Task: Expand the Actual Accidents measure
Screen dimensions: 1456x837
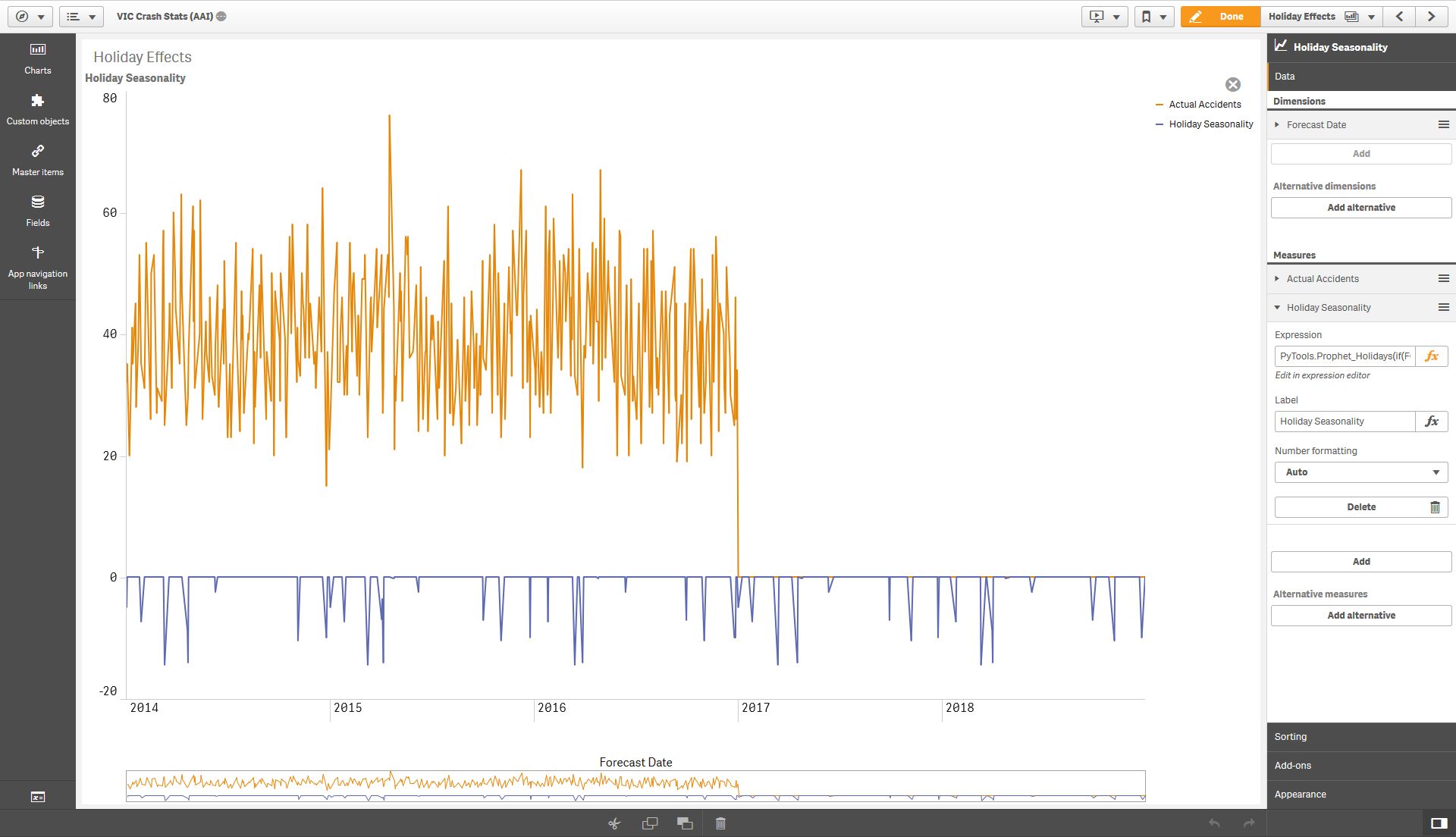Action: pyautogui.click(x=1281, y=278)
